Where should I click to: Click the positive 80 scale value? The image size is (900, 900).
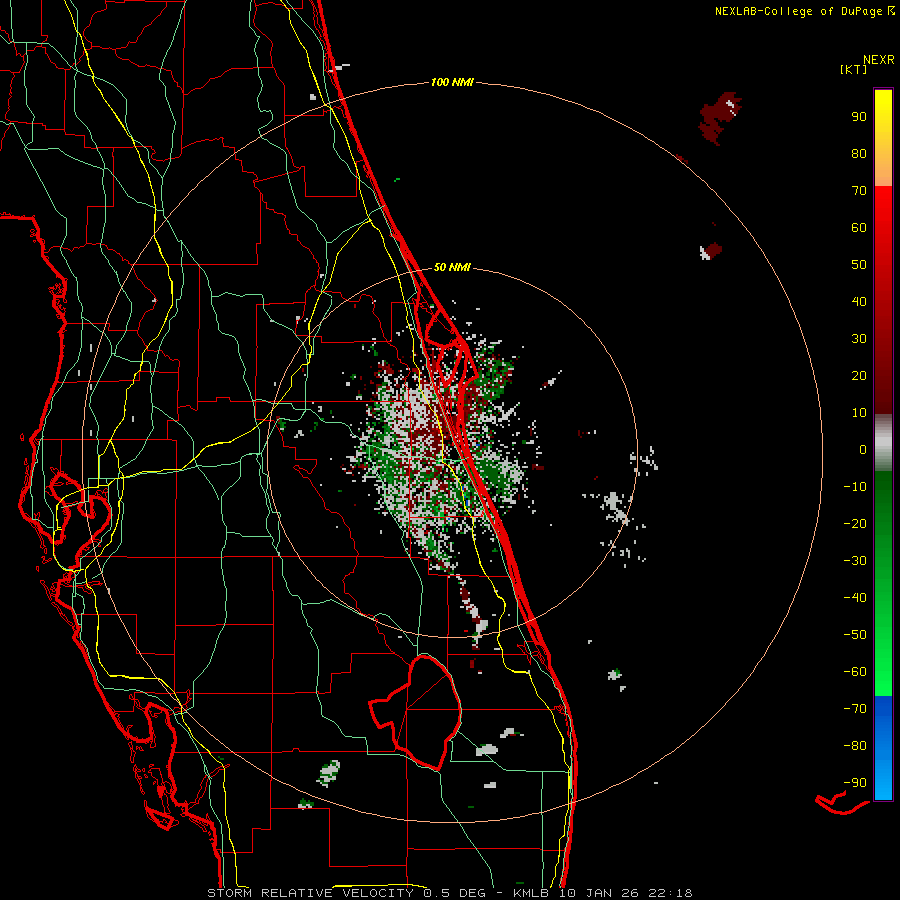point(859,153)
